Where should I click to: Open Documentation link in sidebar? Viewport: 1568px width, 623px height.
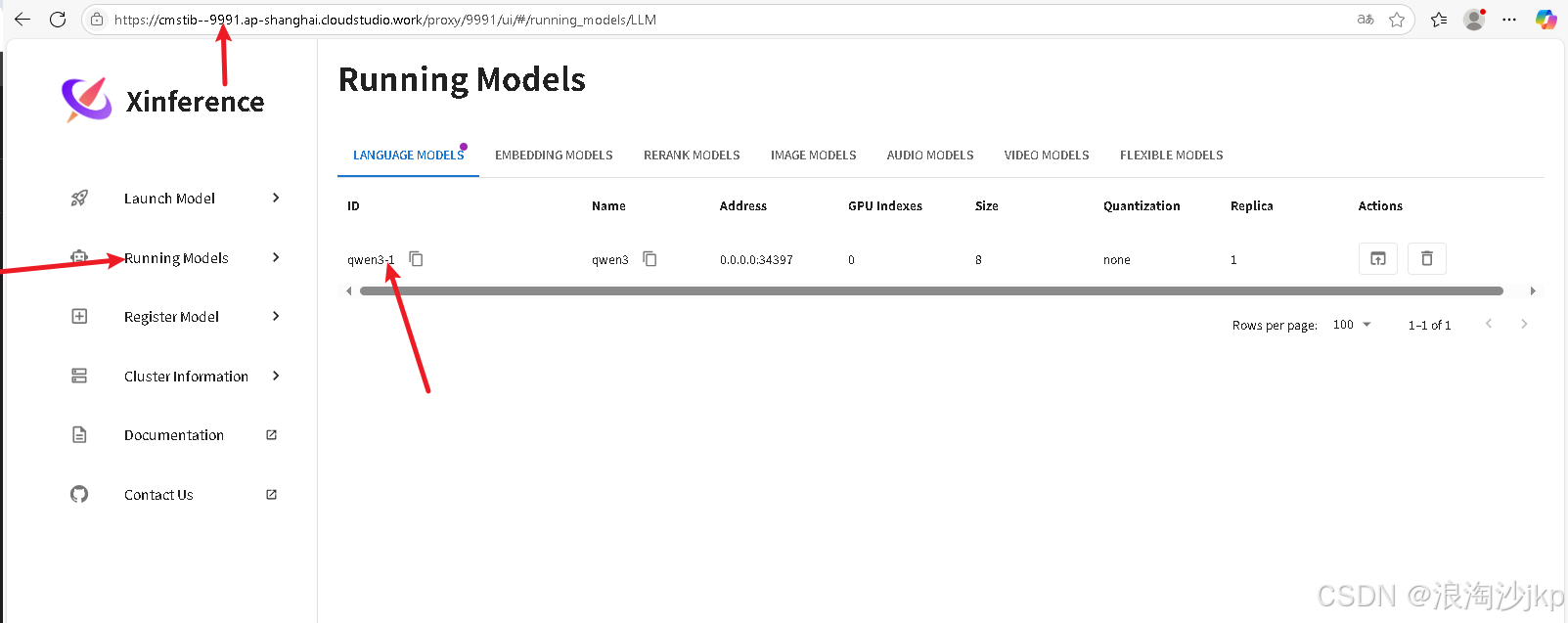(174, 435)
